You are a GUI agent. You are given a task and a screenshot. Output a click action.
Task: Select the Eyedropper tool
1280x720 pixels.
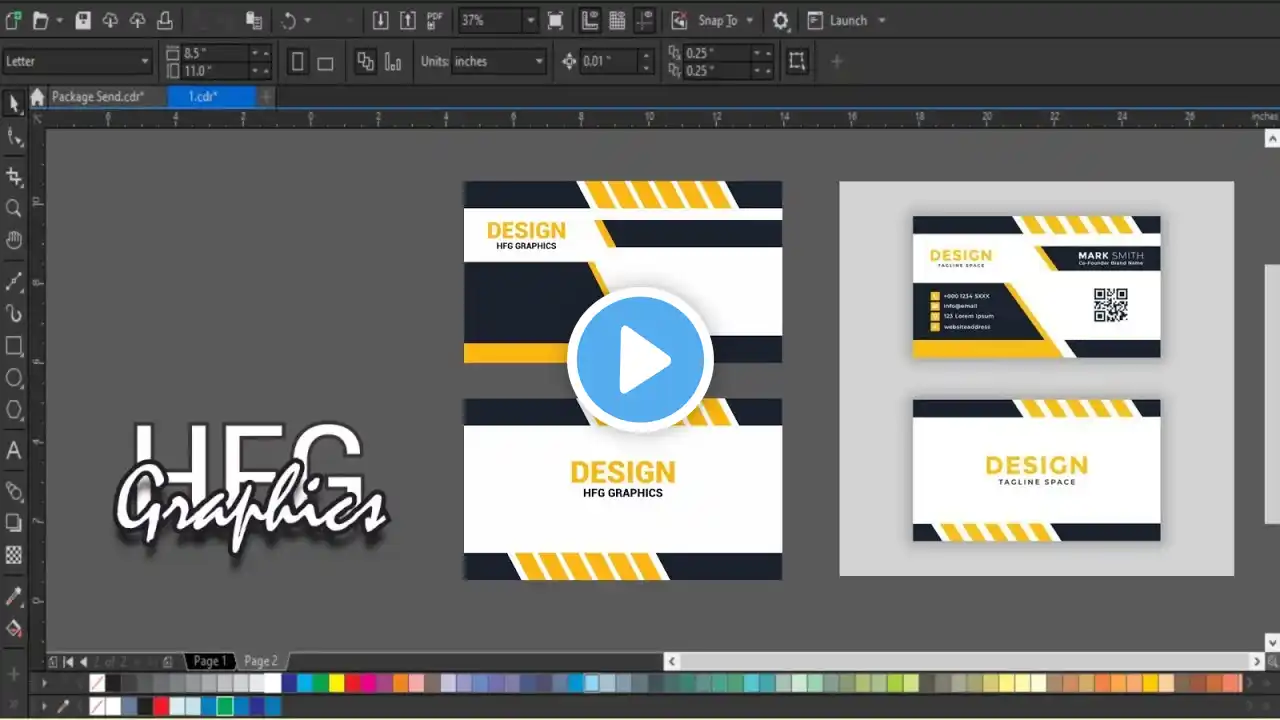pyautogui.click(x=14, y=597)
